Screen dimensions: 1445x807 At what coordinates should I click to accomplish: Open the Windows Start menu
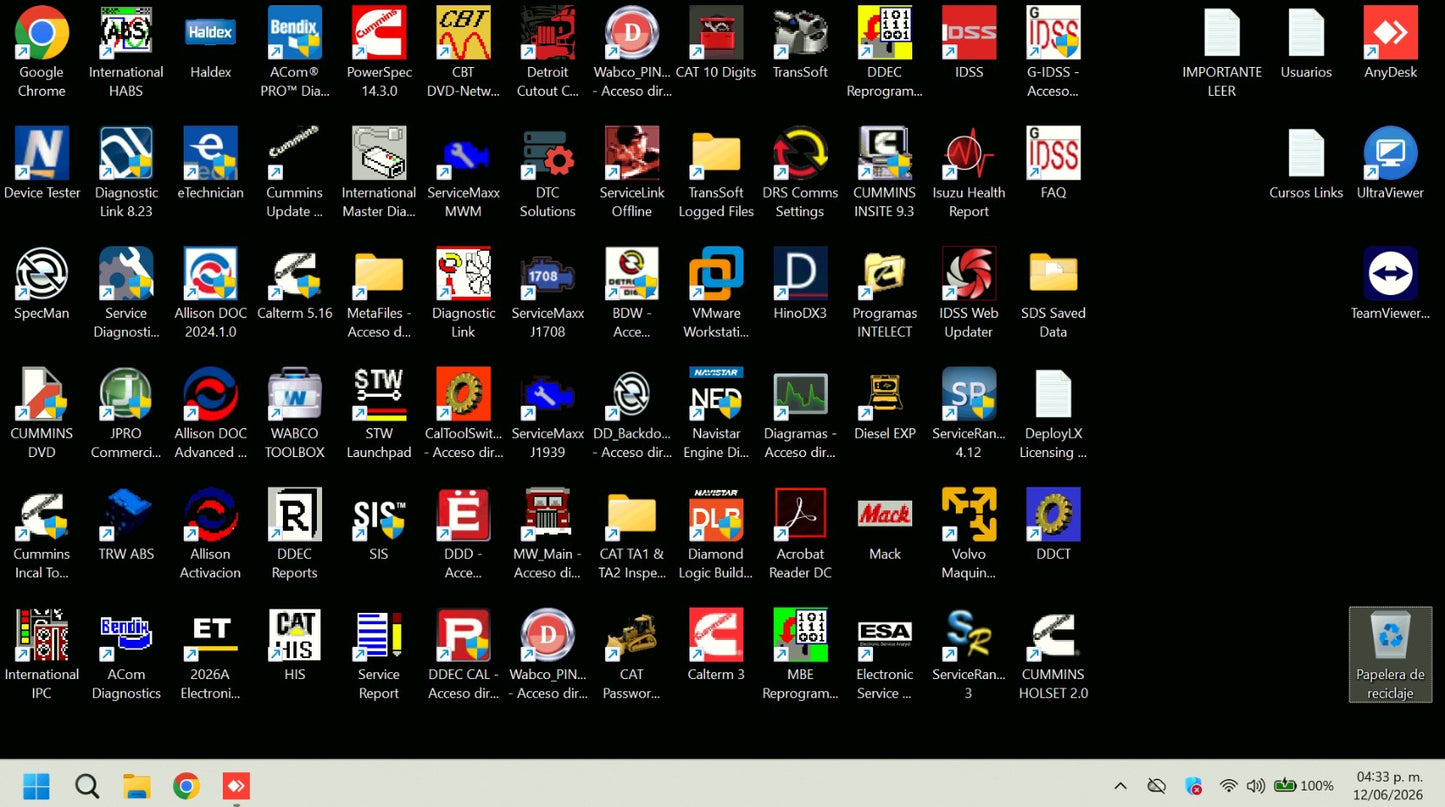pos(36,786)
